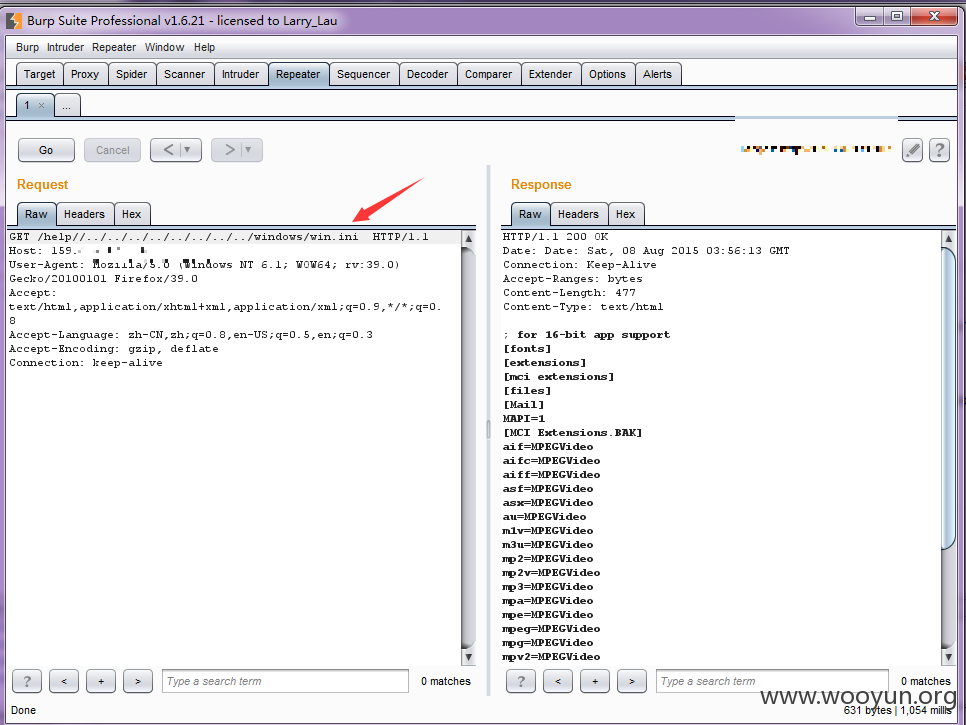The height and width of the screenshot is (725, 966).
Task: Switch to the Intruder tool tab
Action: tap(240, 74)
